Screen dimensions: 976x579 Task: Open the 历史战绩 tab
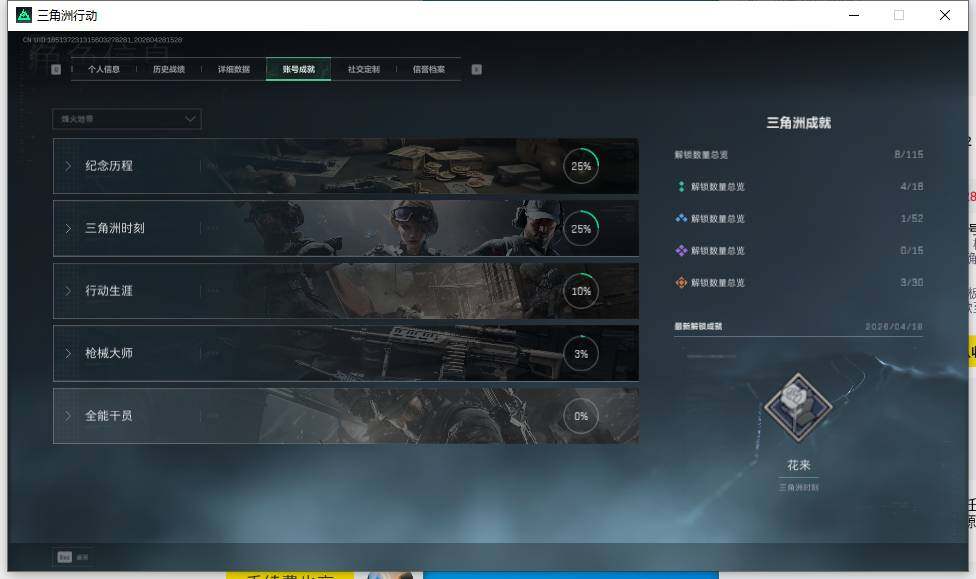tap(169, 69)
